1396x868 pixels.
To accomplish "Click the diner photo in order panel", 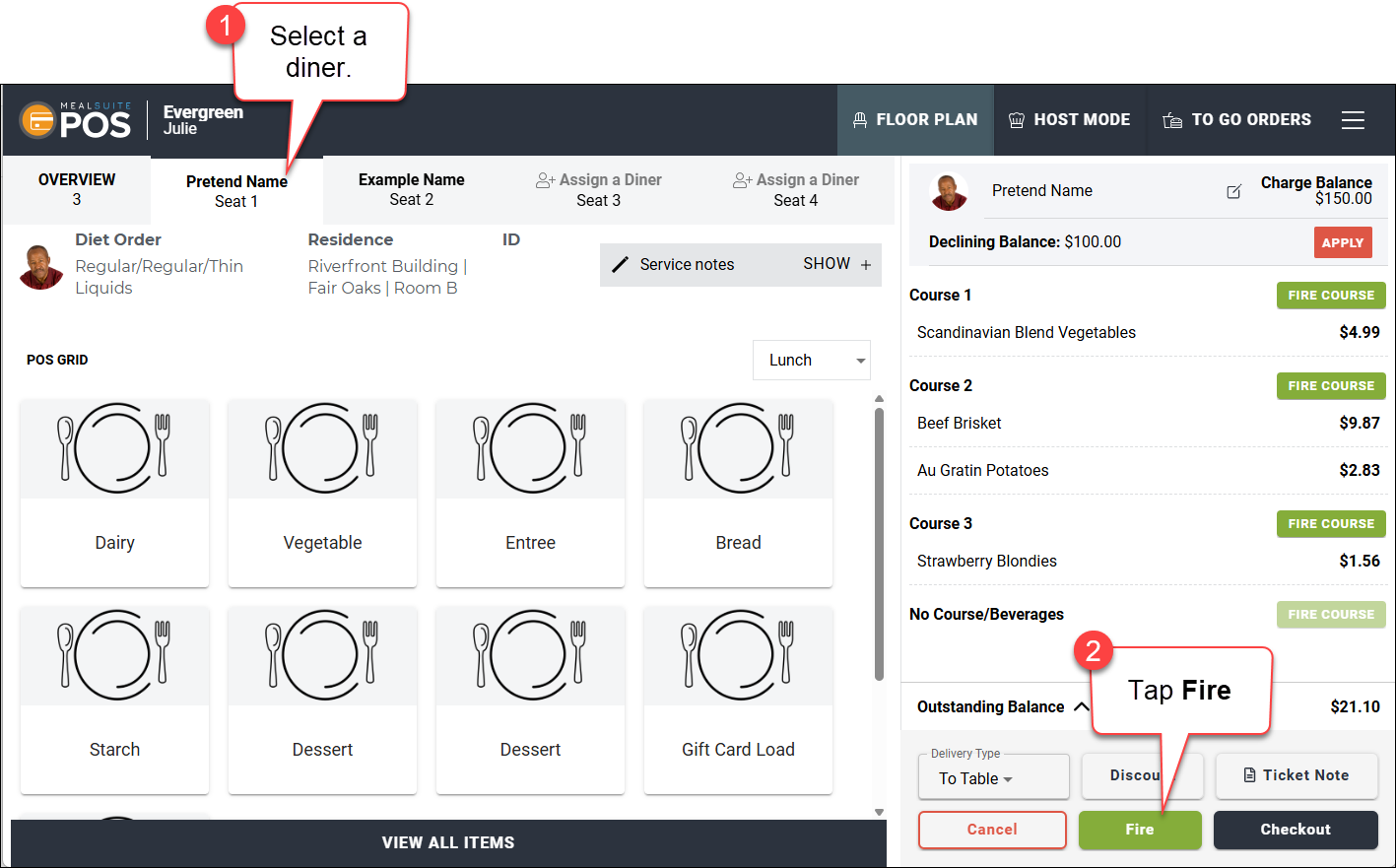I will (x=950, y=191).
